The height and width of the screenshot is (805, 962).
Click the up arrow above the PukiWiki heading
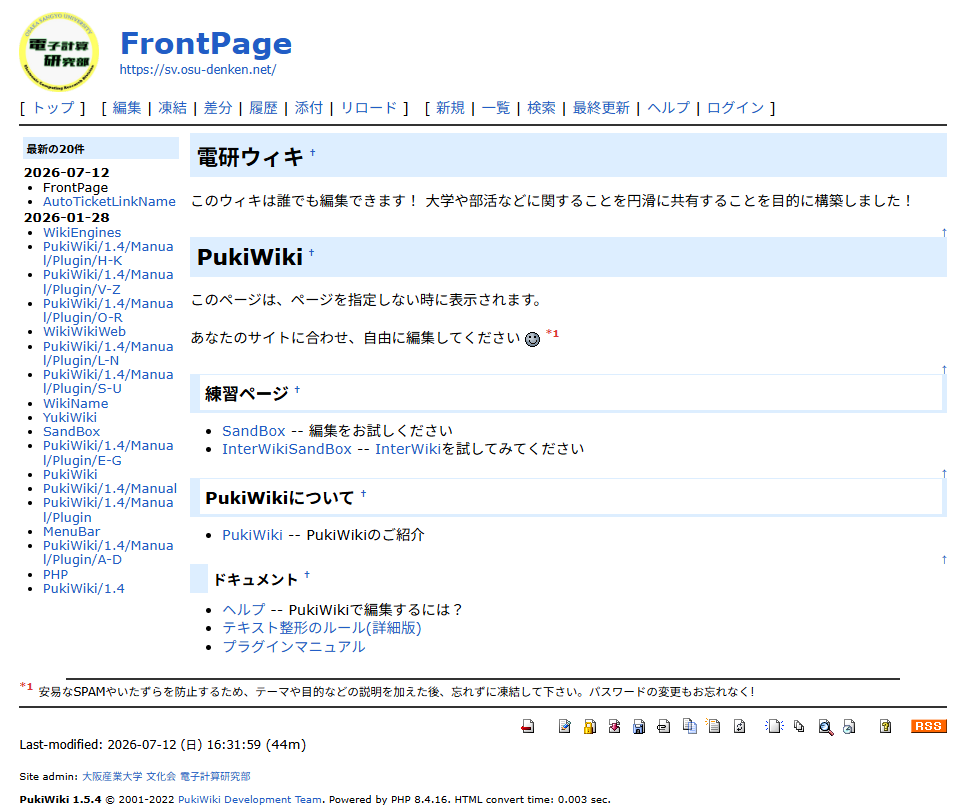tap(944, 232)
